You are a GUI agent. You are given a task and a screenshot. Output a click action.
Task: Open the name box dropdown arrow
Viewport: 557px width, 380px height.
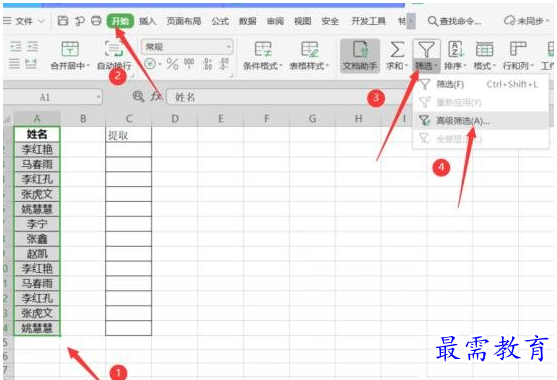coord(98,97)
